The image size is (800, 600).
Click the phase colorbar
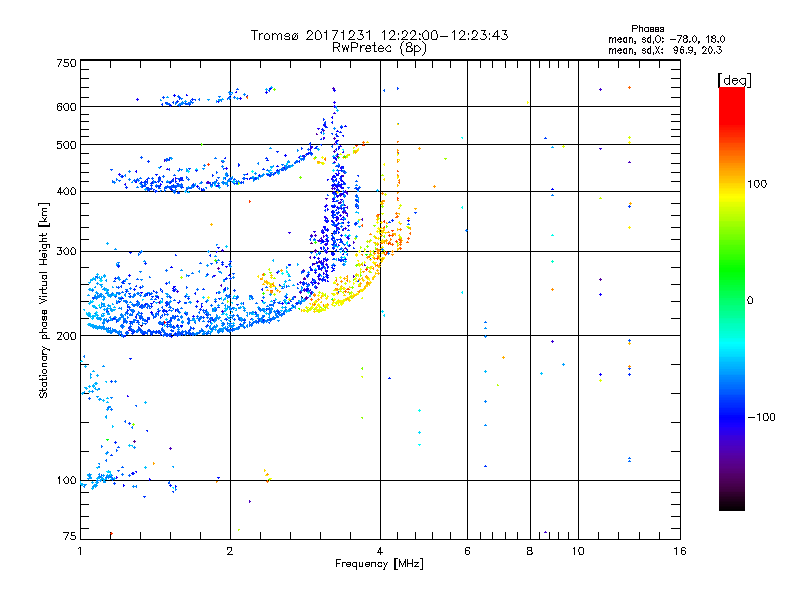[732, 298]
